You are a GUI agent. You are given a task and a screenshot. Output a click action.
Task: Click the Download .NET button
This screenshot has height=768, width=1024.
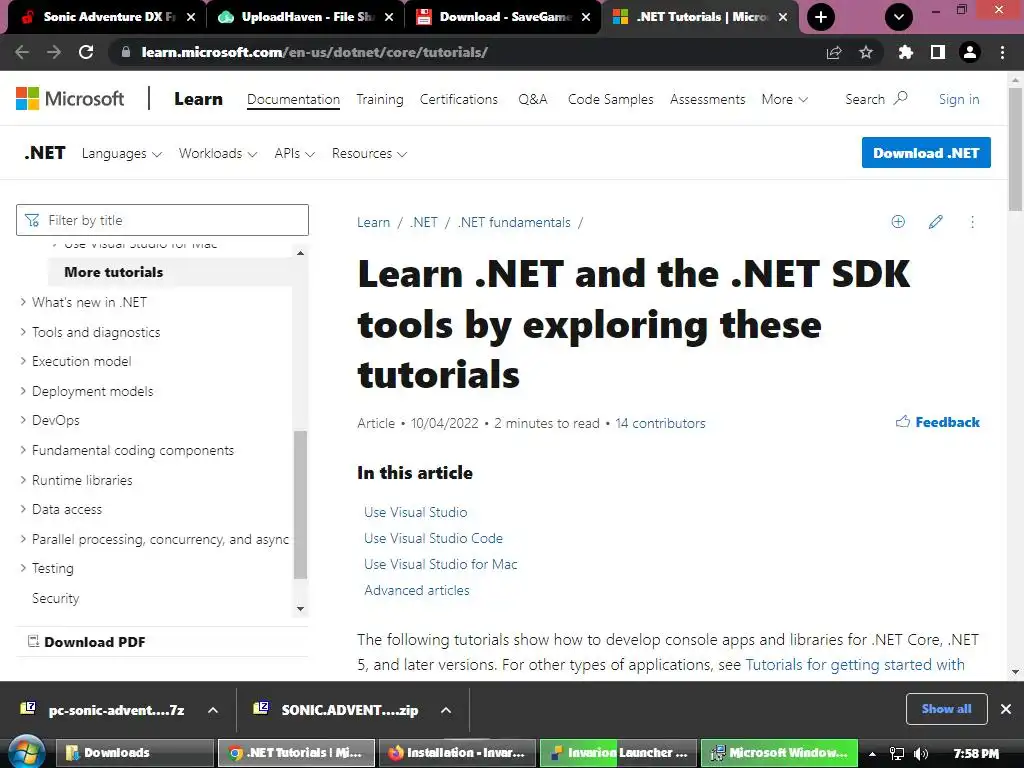(x=926, y=153)
